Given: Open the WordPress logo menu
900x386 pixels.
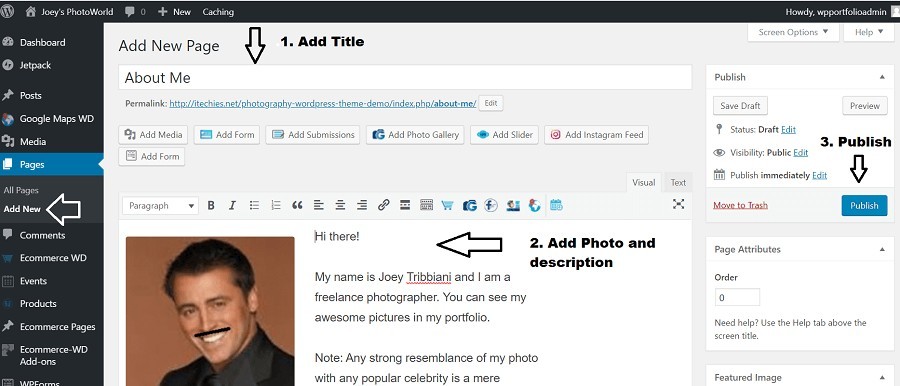Looking at the screenshot, I should 7,11.
